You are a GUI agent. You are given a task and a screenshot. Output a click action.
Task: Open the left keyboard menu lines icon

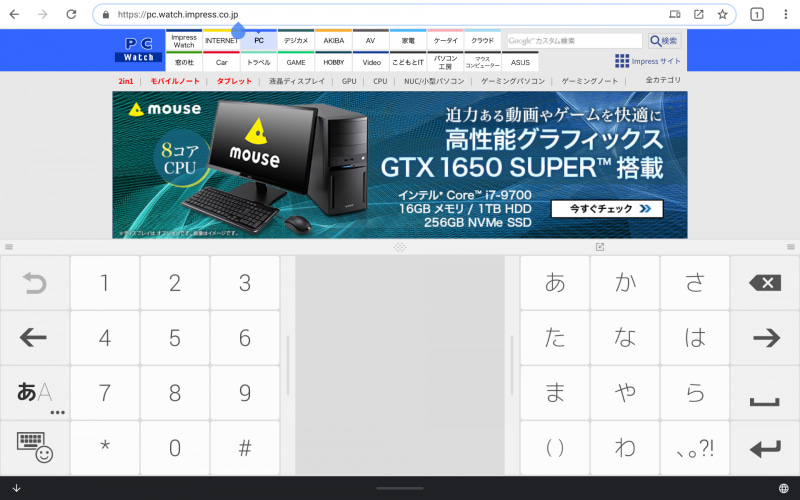[x=9, y=247]
